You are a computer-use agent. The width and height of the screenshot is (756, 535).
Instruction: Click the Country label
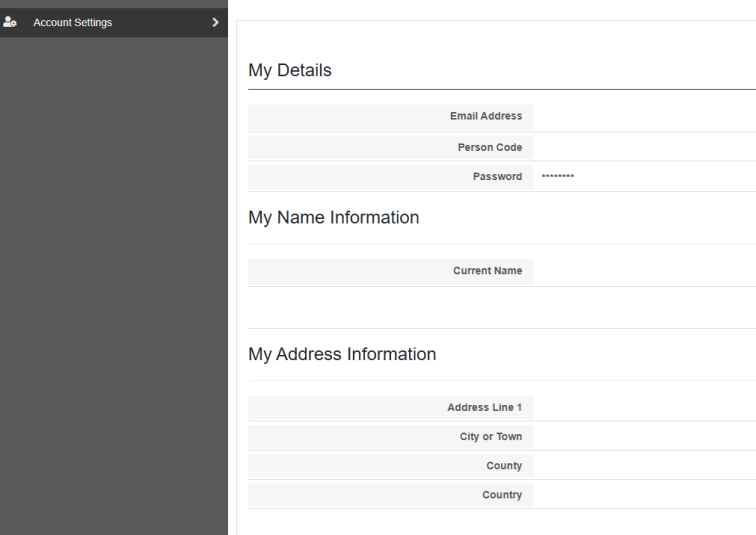(x=502, y=495)
